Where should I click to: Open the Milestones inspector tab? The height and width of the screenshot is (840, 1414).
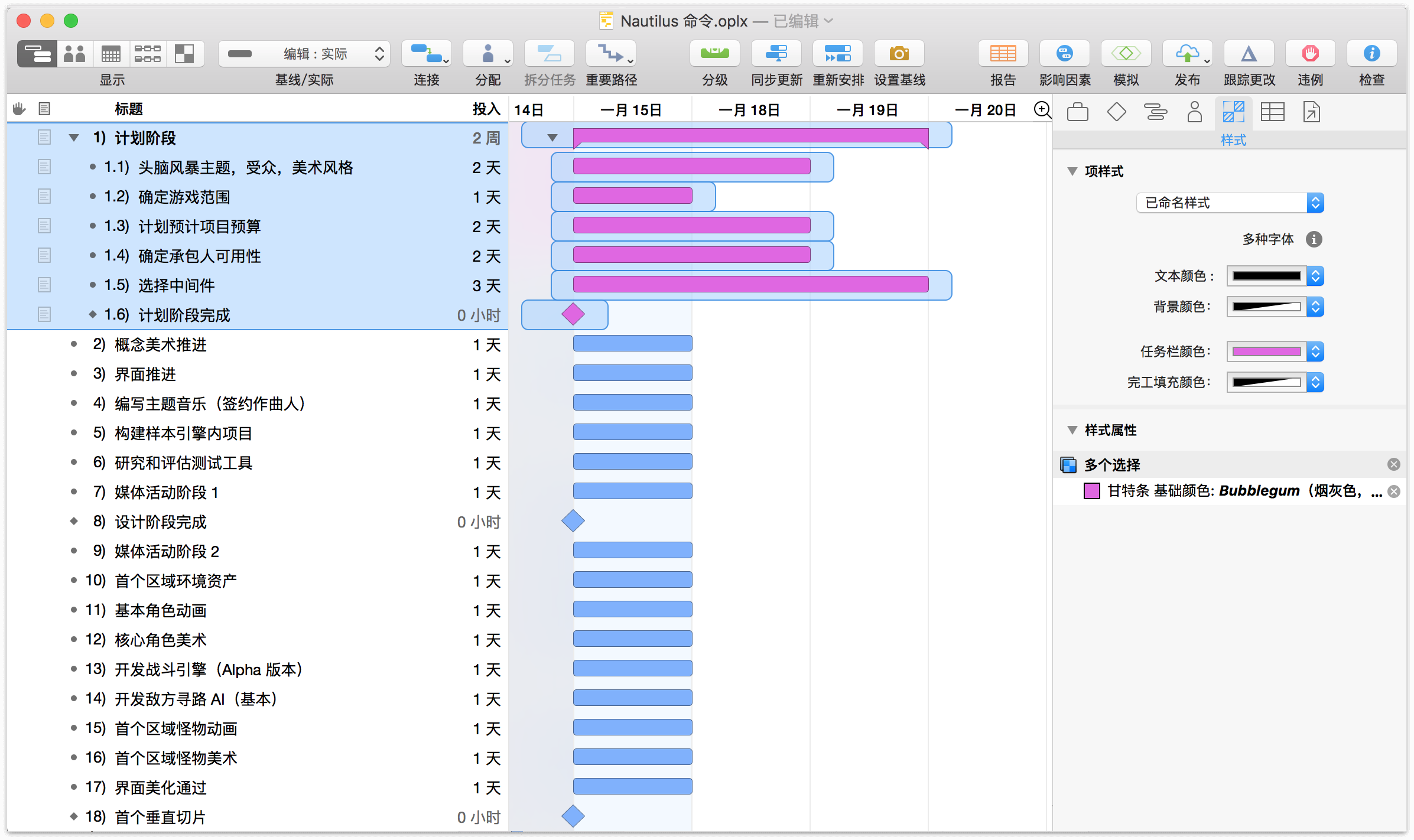[x=1116, y=112]
